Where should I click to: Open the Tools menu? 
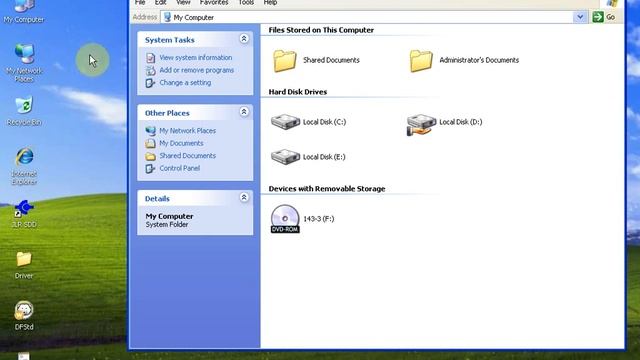pos(246,2)
